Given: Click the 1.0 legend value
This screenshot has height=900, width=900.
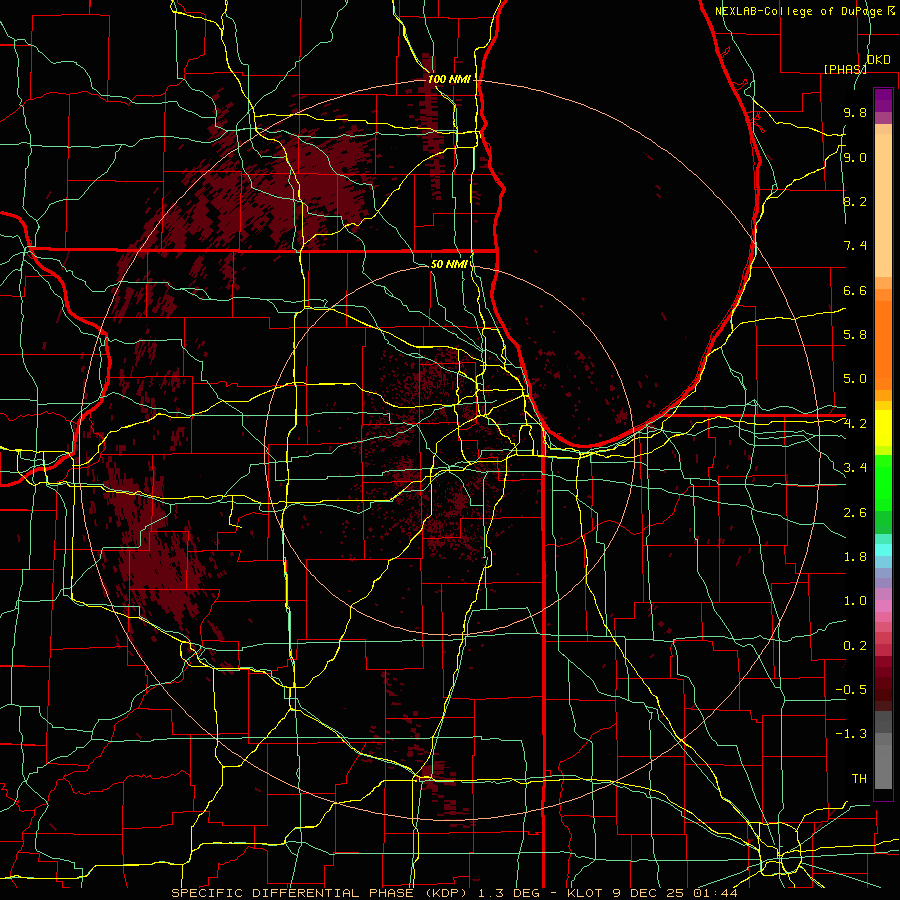Looking at the screenshot, I should 855,601.
